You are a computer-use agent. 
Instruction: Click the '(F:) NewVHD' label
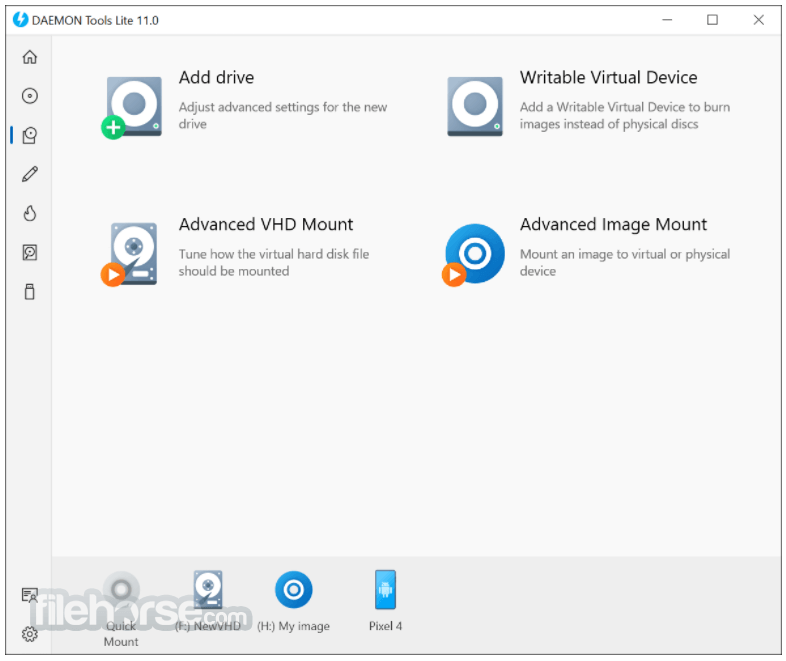point(208,626)
